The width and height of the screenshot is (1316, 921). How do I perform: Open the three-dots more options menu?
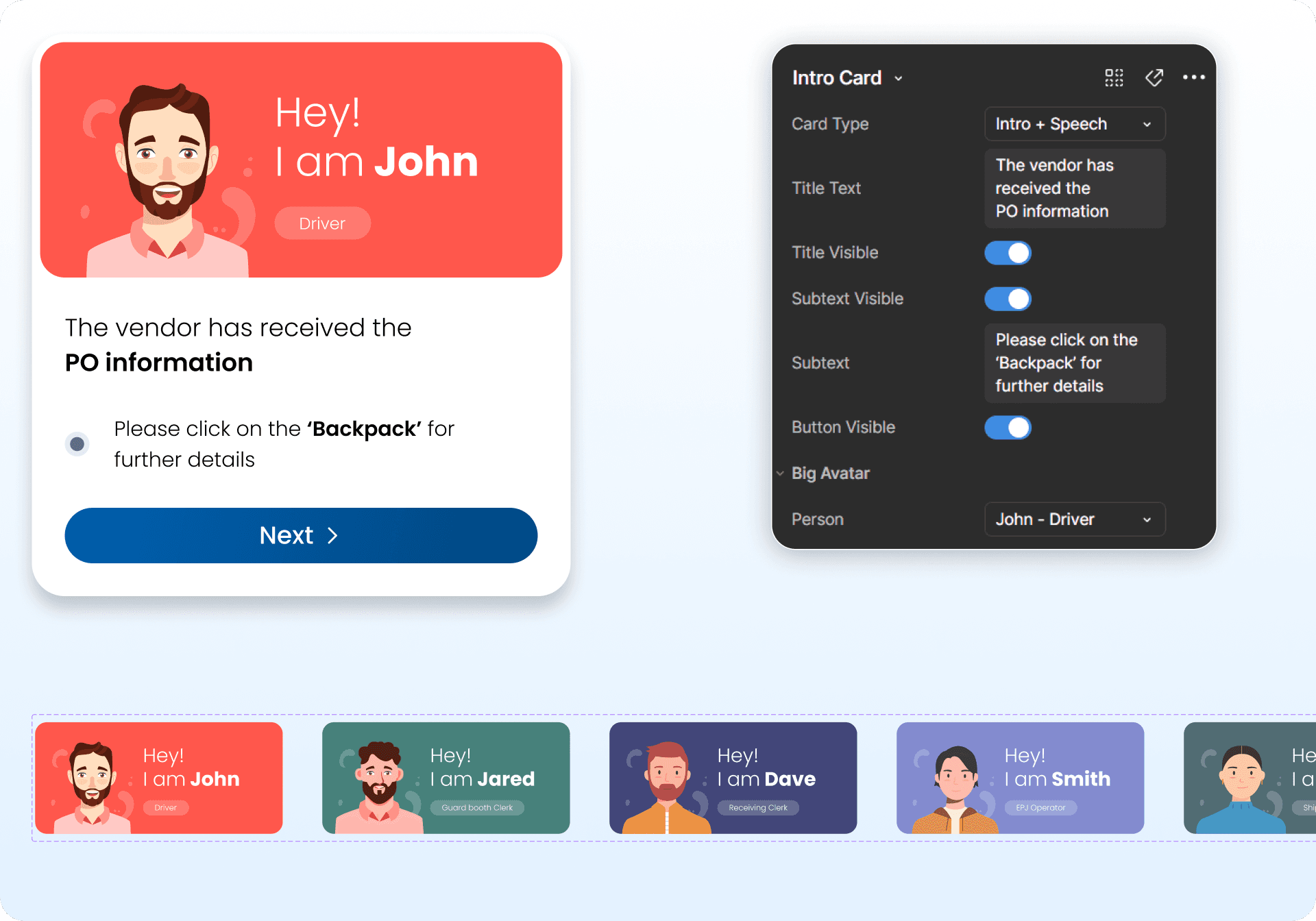tap(1193, 77)
